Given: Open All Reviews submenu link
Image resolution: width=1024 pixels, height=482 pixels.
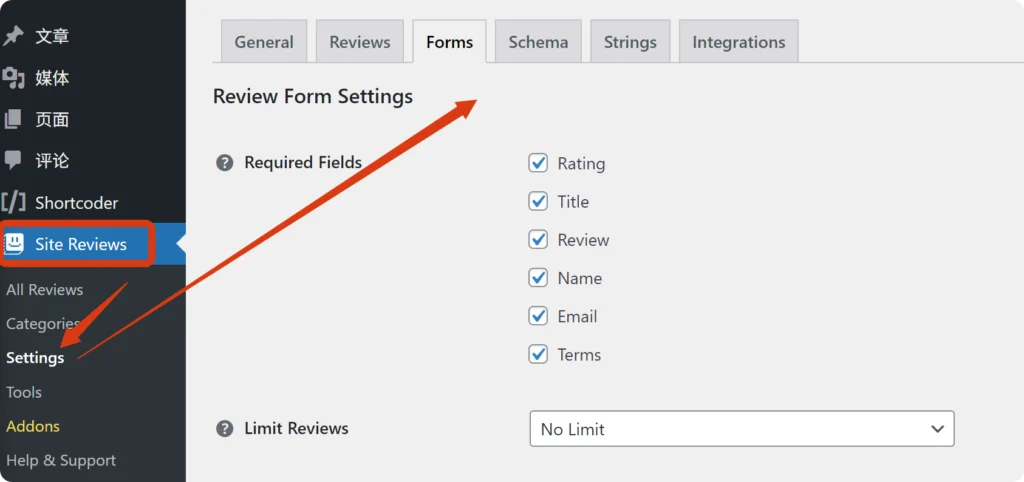Looking at the screenshot, I should tap(45, 289).
